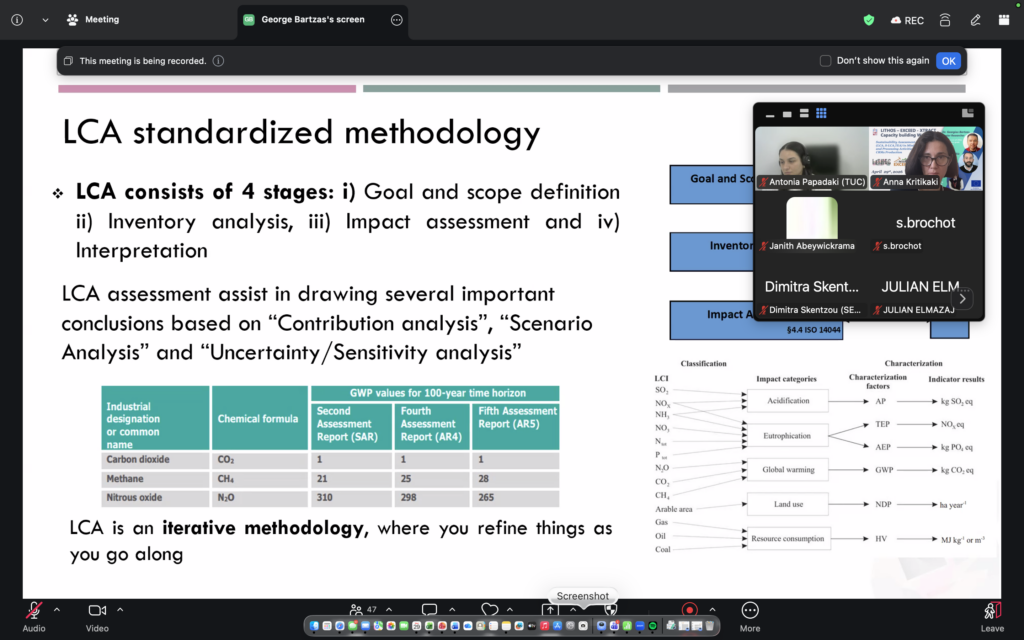Unmute microphone using the Audio icon
Screen dimensions: 1024x640
coord(34,611)
